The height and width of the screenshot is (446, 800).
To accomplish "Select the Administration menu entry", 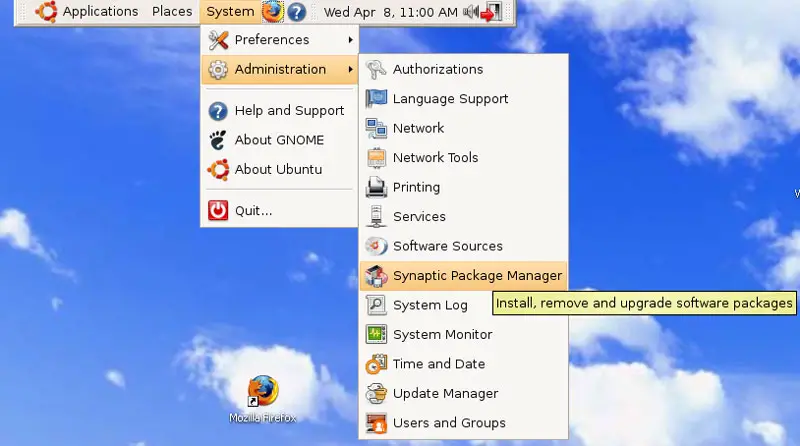I will 280,69.
